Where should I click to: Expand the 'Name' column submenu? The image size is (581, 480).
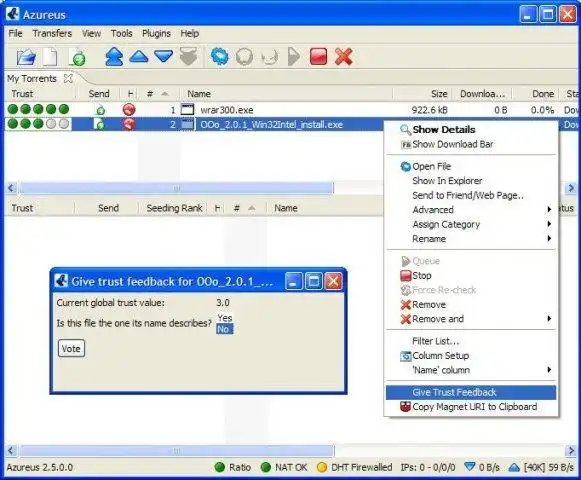coord(471,370)
